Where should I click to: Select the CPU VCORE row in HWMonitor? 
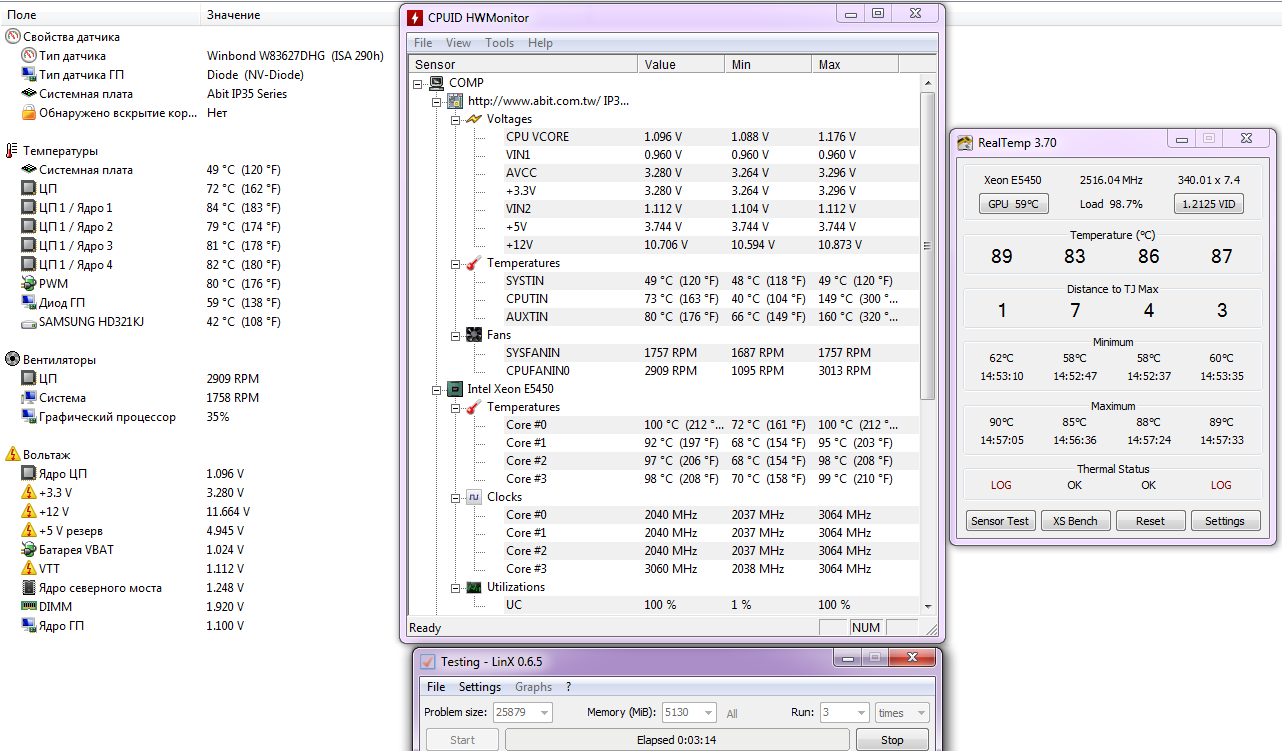click(x=664, y=137)
